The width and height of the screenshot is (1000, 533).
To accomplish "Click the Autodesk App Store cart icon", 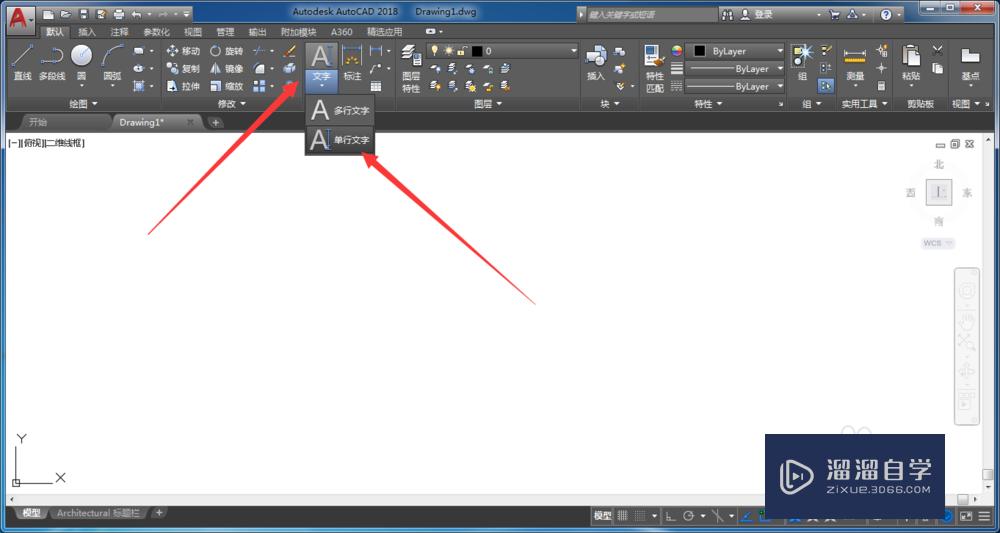I will click(835, 15).
